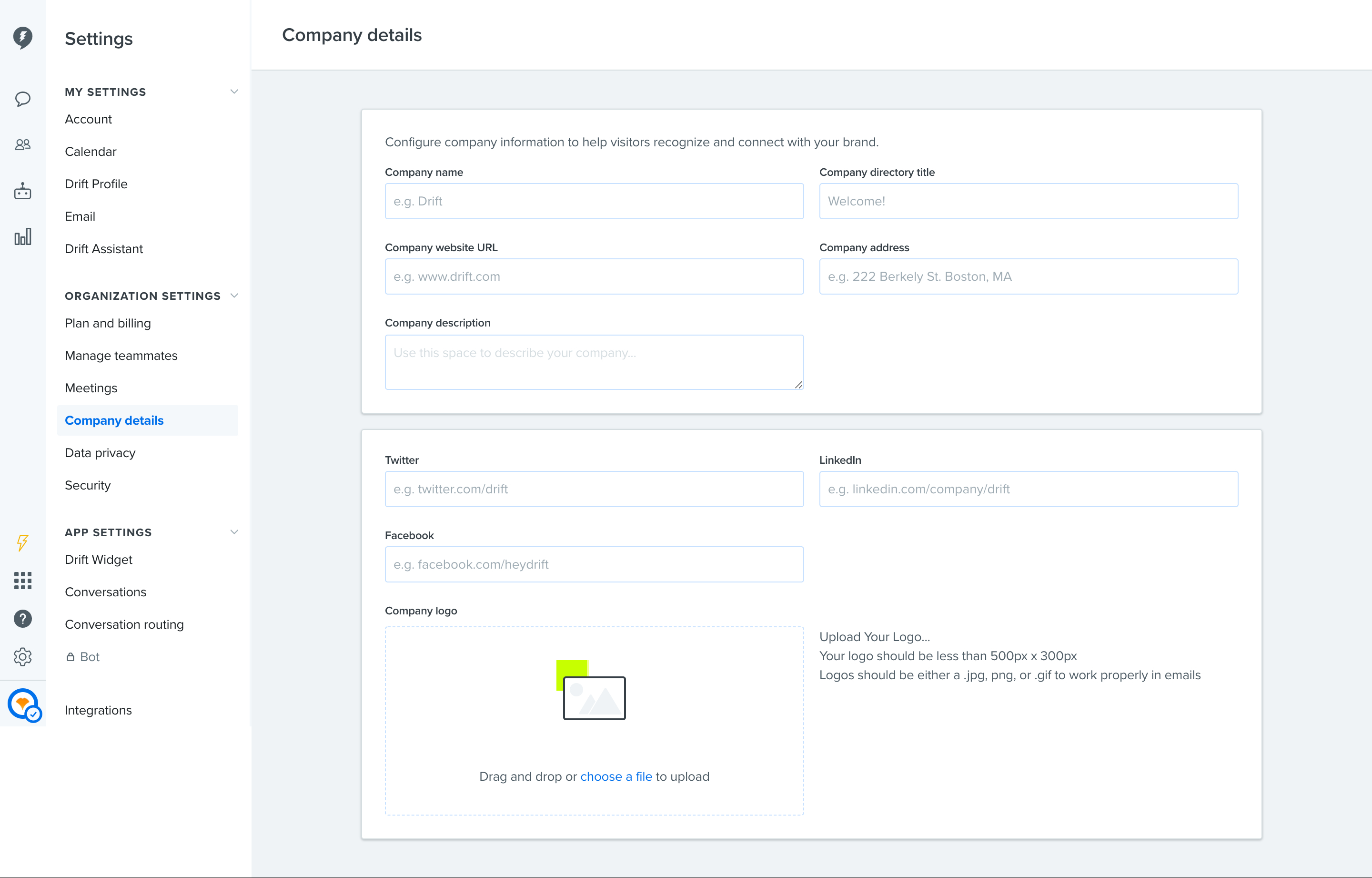The width and height of the screenshot is (1372, 878).
Task: Collapse the My Settings section
Action: coord(234,92)
